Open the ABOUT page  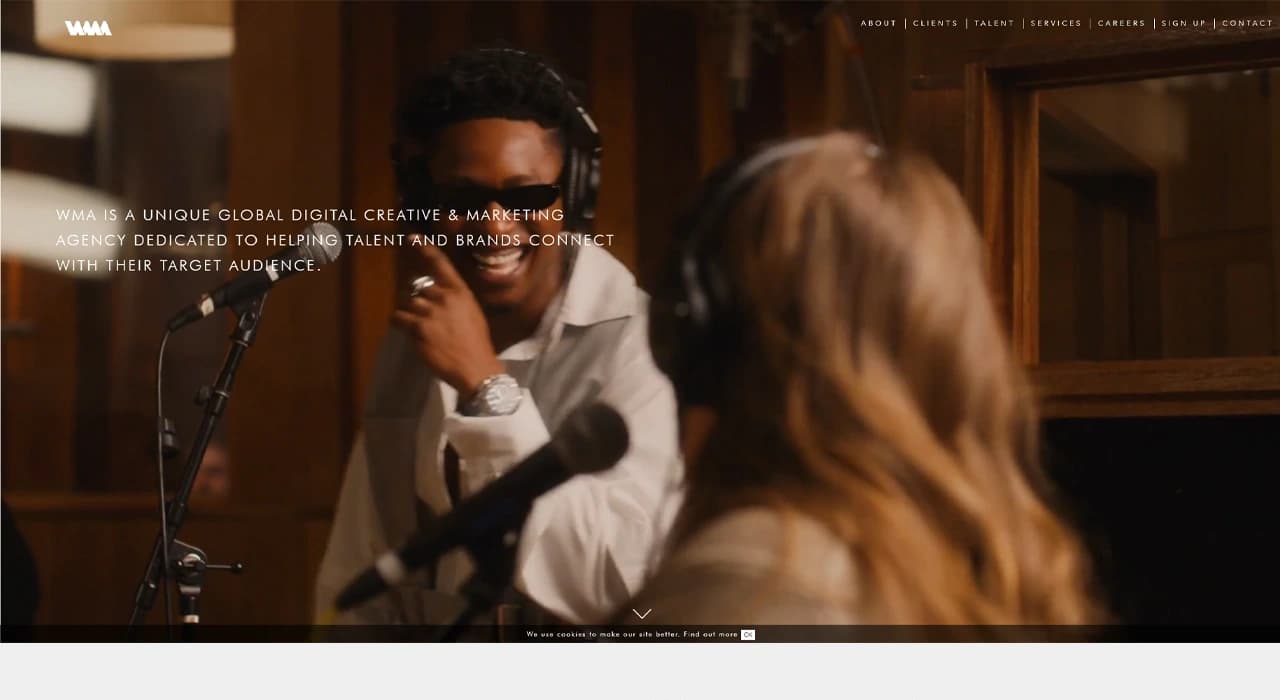tap(879, 23)
